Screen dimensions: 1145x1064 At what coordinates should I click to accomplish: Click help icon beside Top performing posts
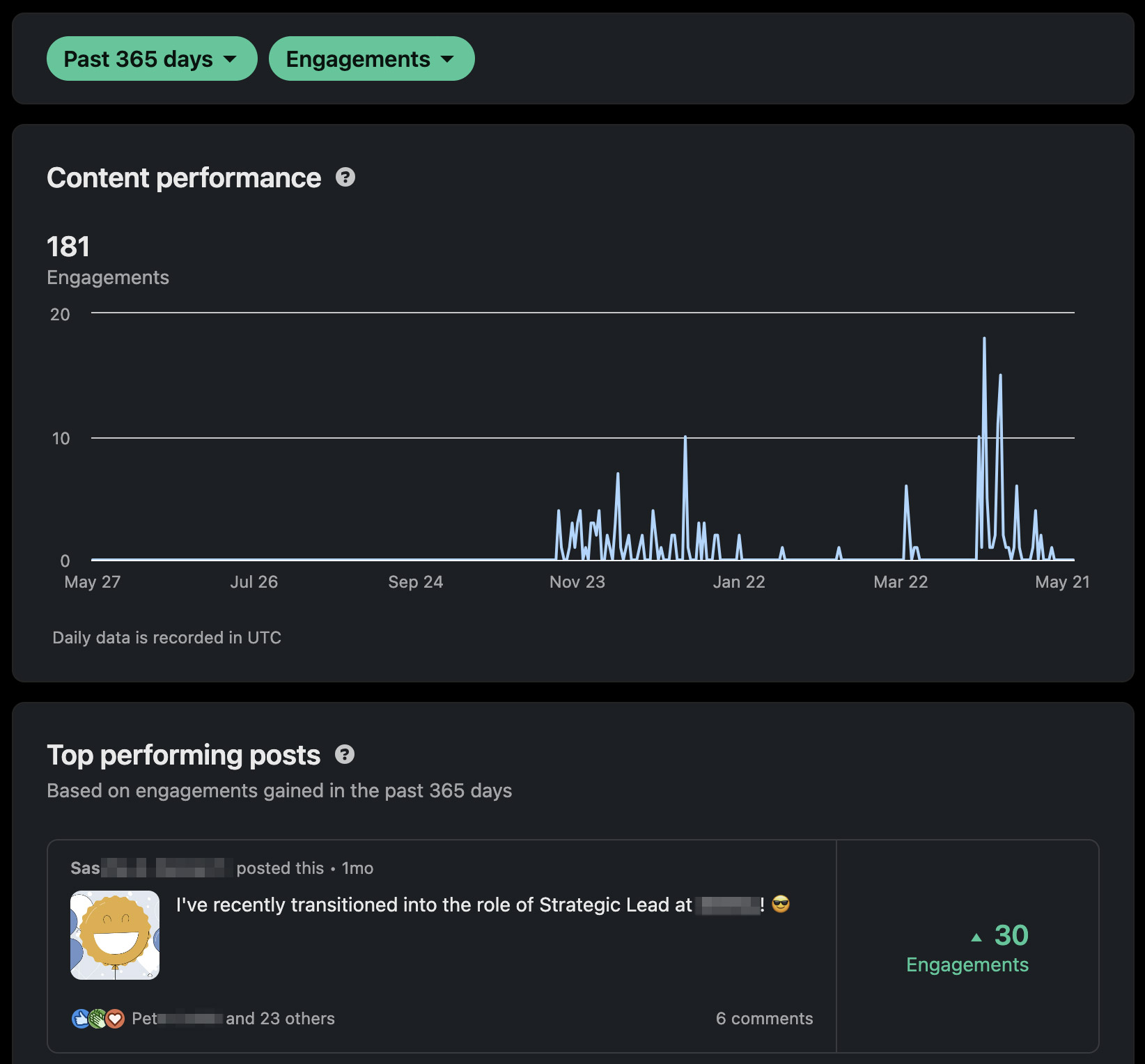[x=345, y=754]
